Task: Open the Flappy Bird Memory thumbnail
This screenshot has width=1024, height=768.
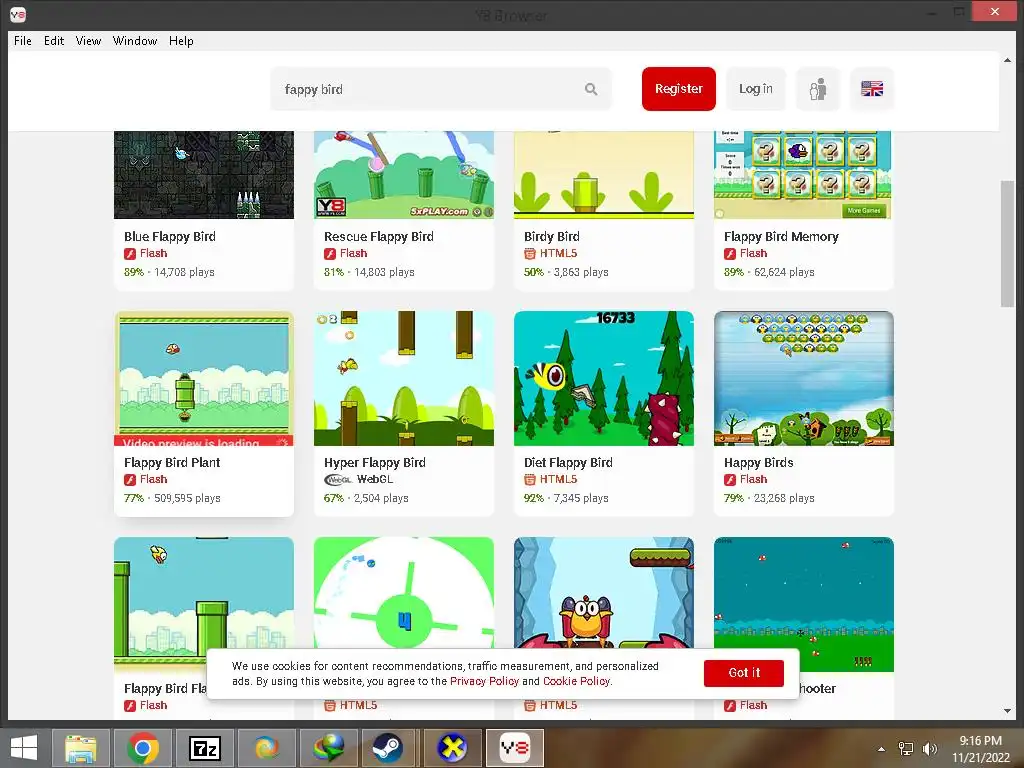Action: [803, 175]
